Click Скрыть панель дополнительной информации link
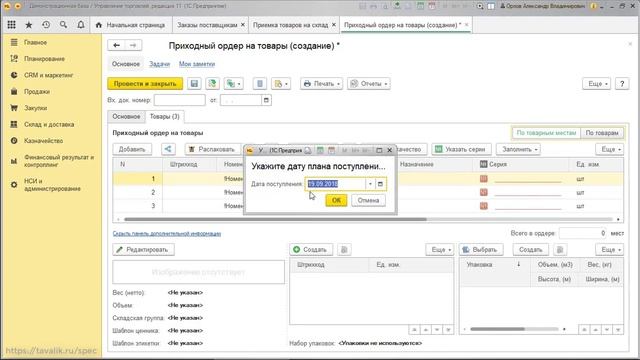Image resolution: width=640 pixels, height=360 pixels. [x=167, y=233]
